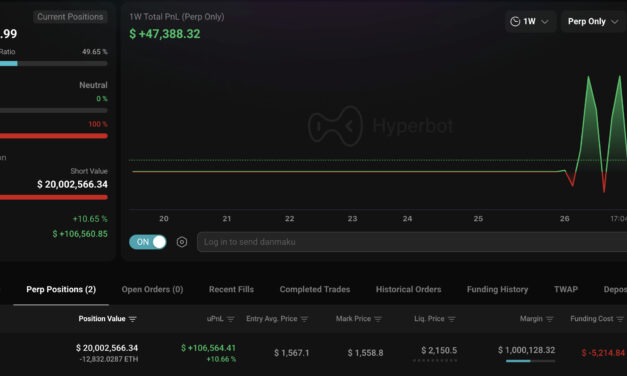Click the date 23 on chart axis

pos(352,219)
